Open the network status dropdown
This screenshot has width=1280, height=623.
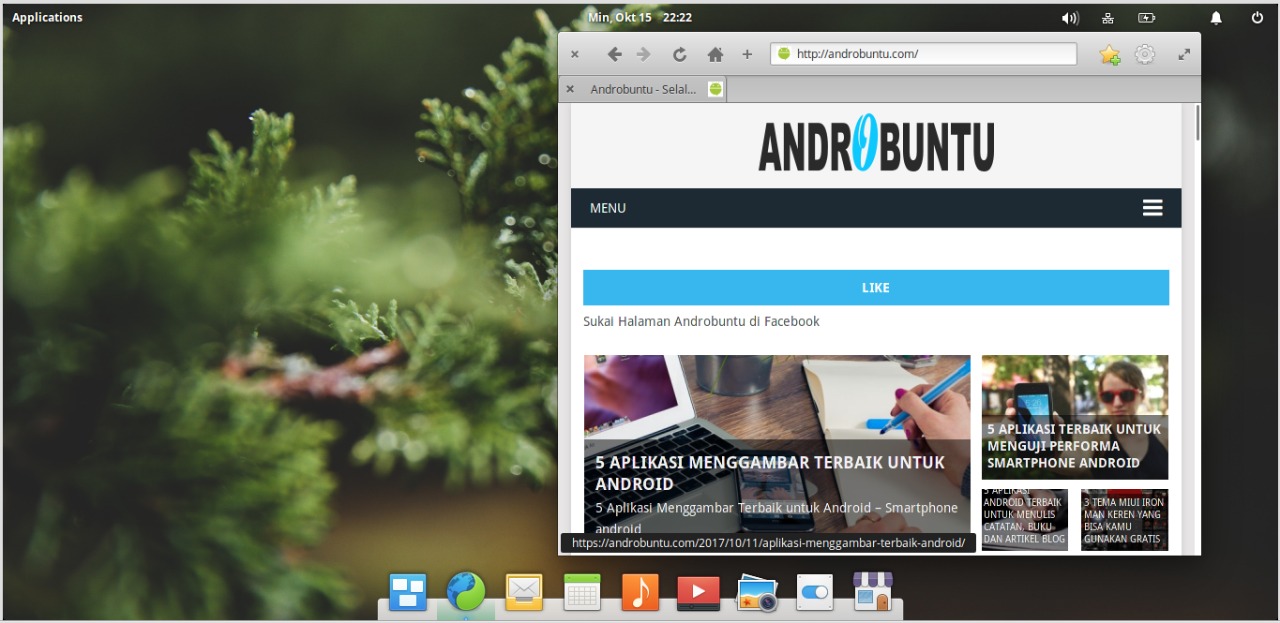coord(1107,17)
